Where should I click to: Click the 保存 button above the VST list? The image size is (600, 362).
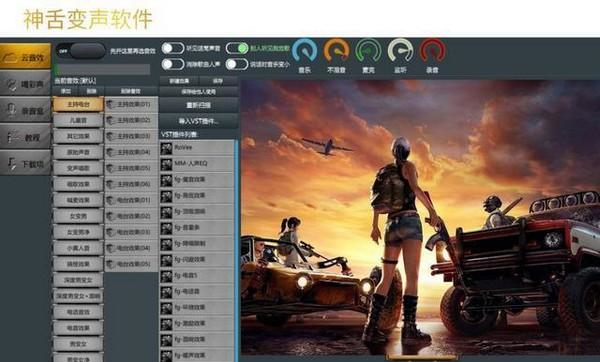218,81
